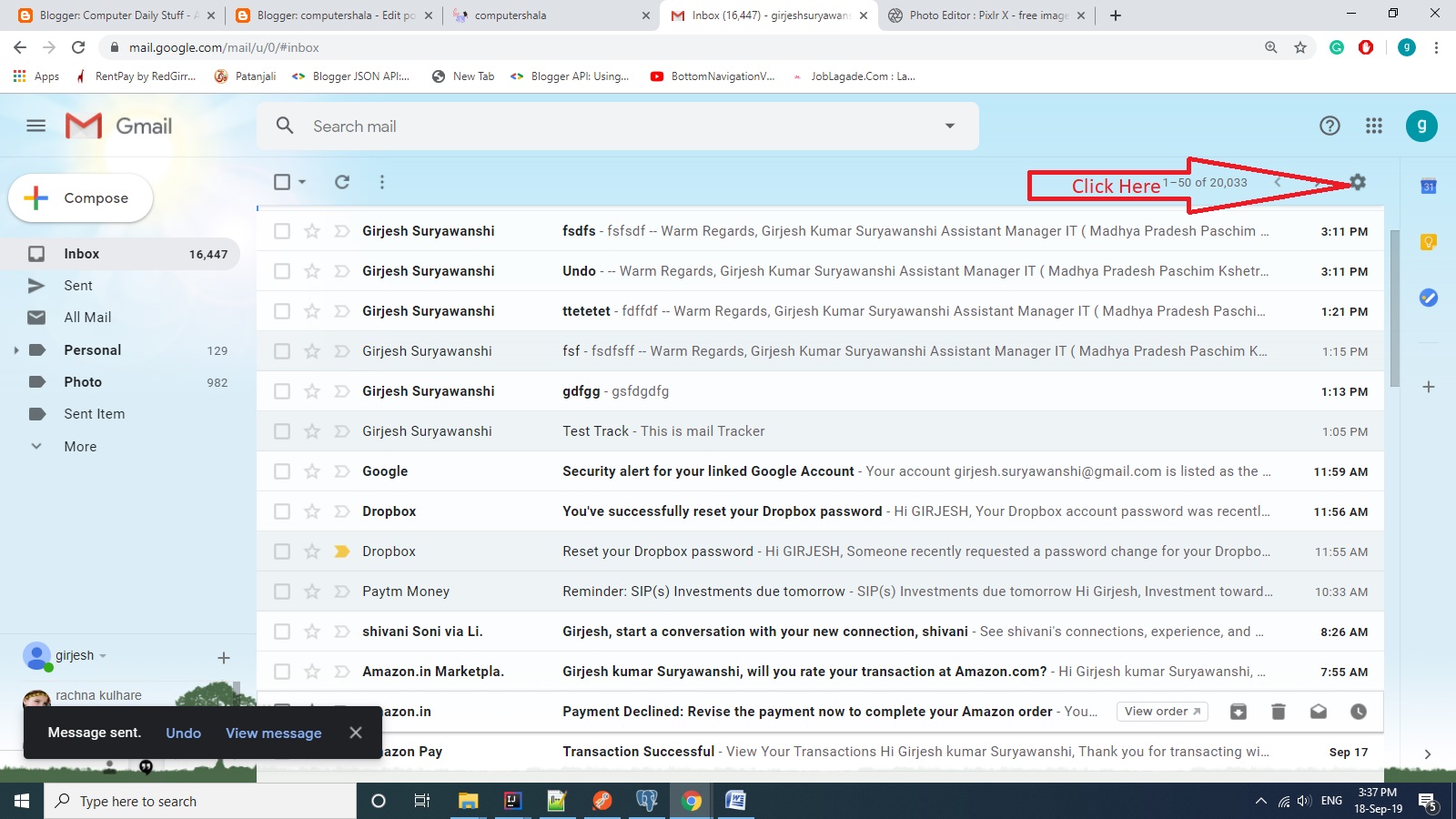Start a new Hangouts conversation plus icon

pos(224,657)
